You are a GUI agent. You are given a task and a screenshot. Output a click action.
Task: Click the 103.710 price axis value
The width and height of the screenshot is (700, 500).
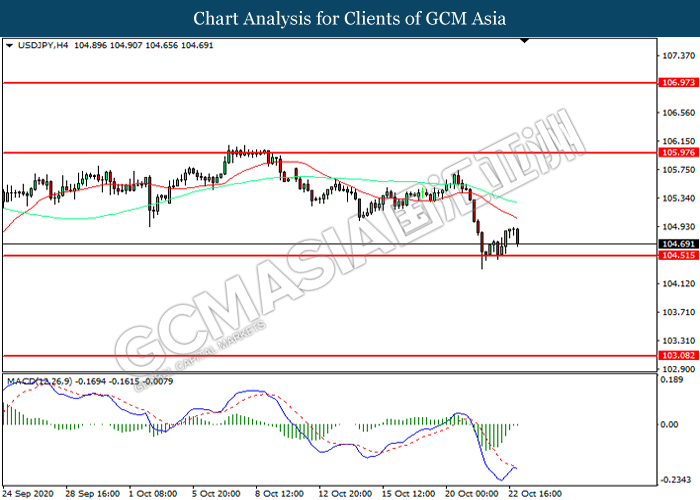click(678, 312)
